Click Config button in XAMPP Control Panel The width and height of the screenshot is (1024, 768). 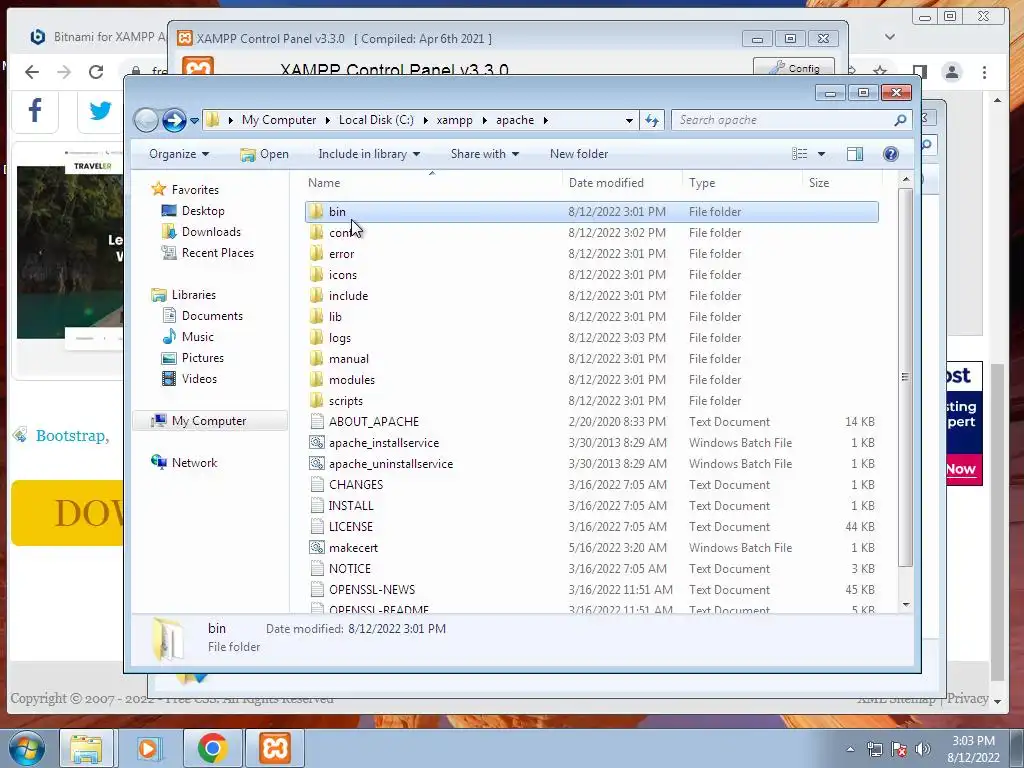point(794,67)
